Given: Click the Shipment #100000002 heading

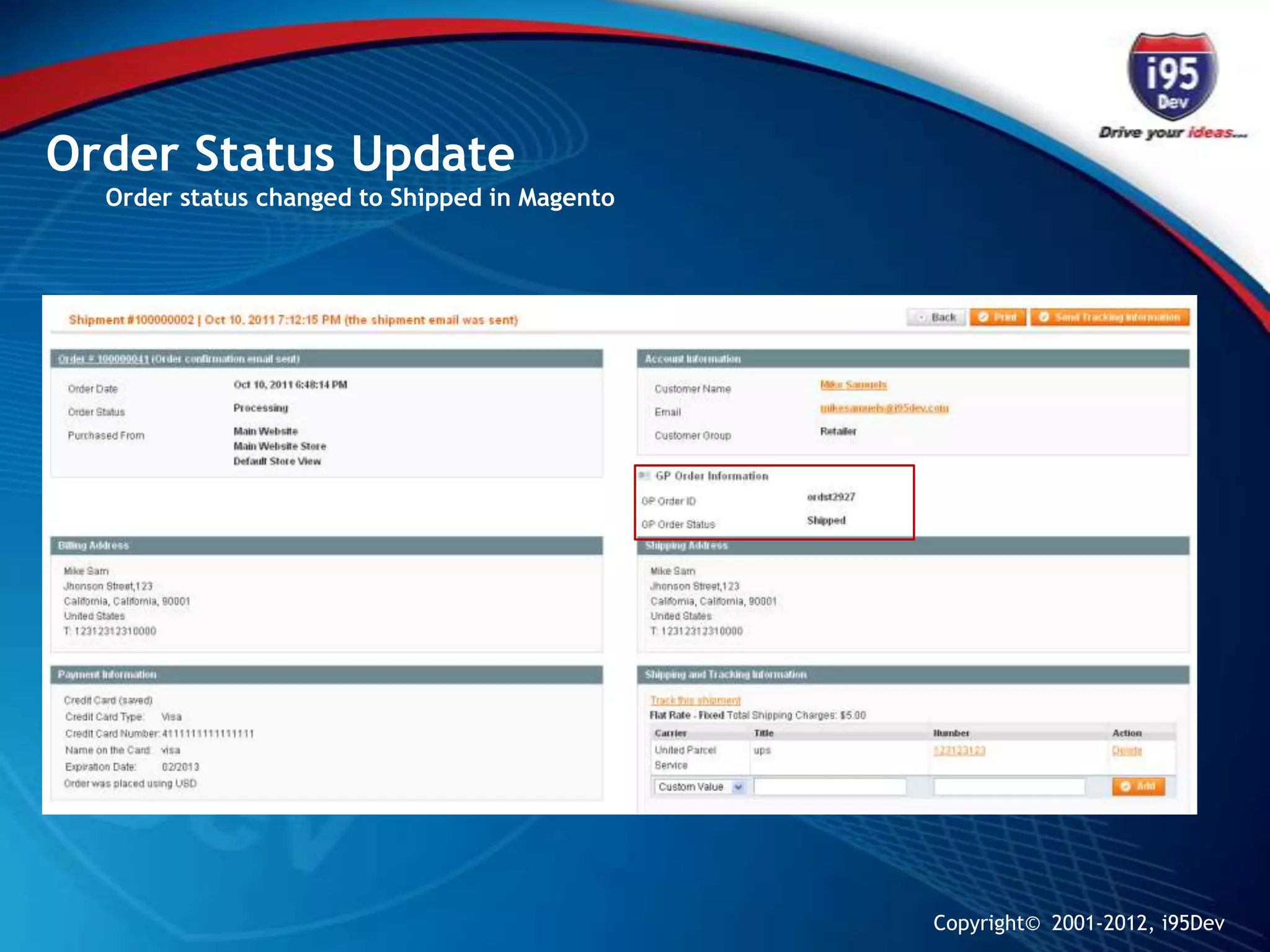Looking at the screenshot, I should click(293, 320).
